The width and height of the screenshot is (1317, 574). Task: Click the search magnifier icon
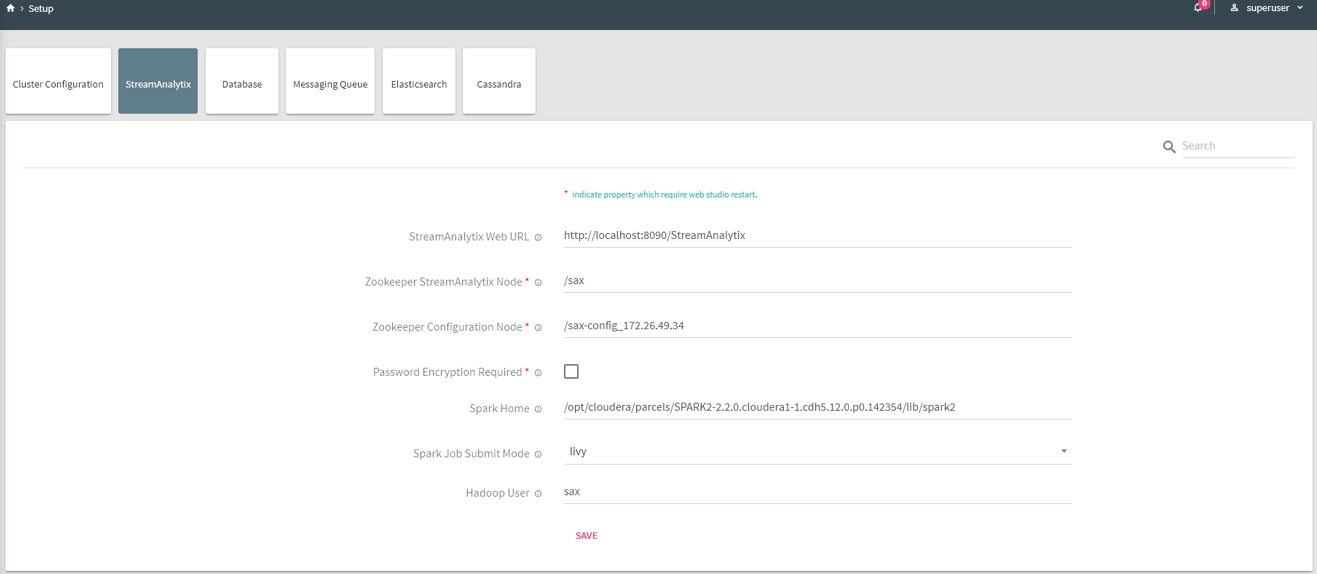click(x=1169, y=147)
